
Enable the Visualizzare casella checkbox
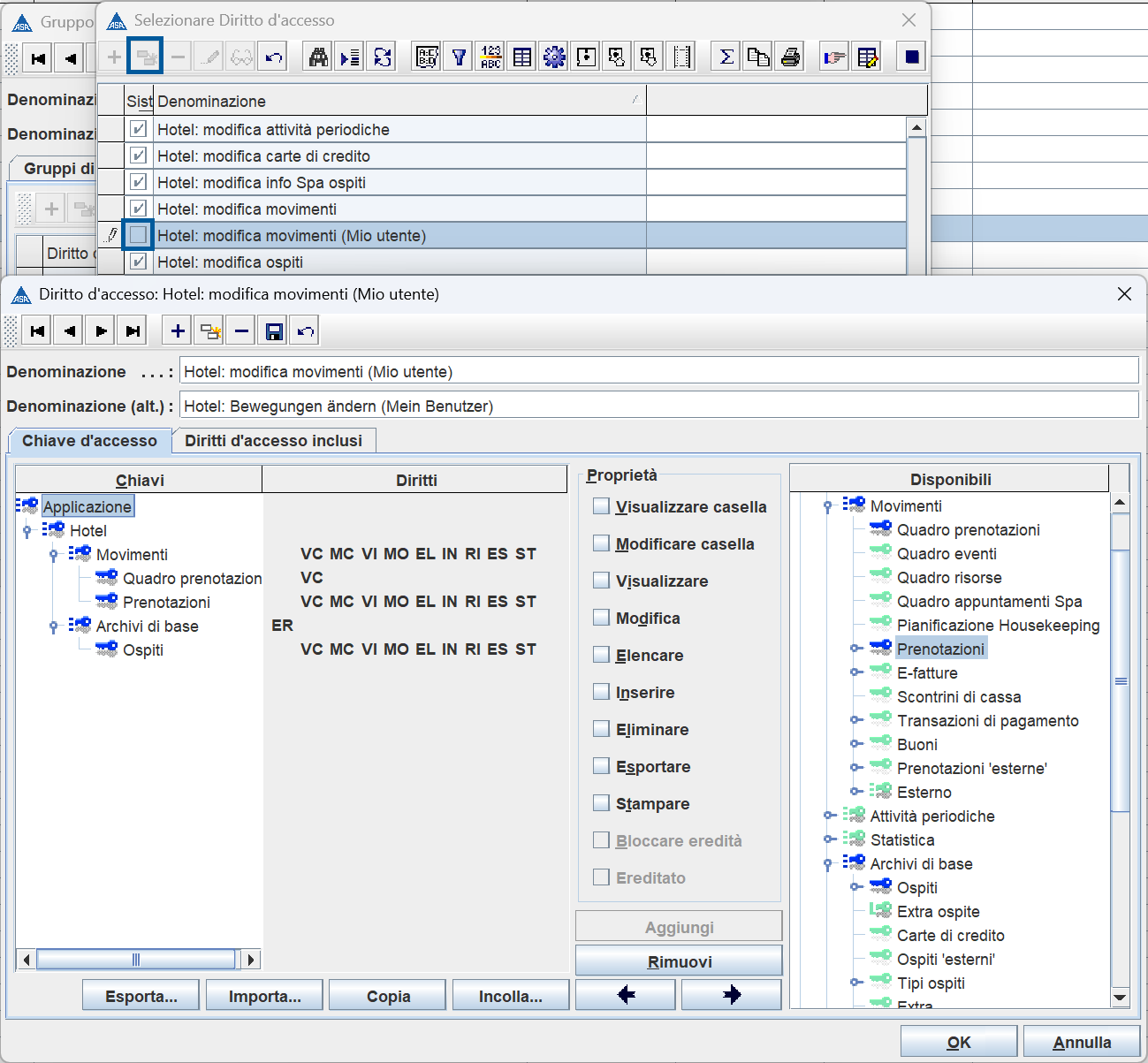[x=601, y=506]
